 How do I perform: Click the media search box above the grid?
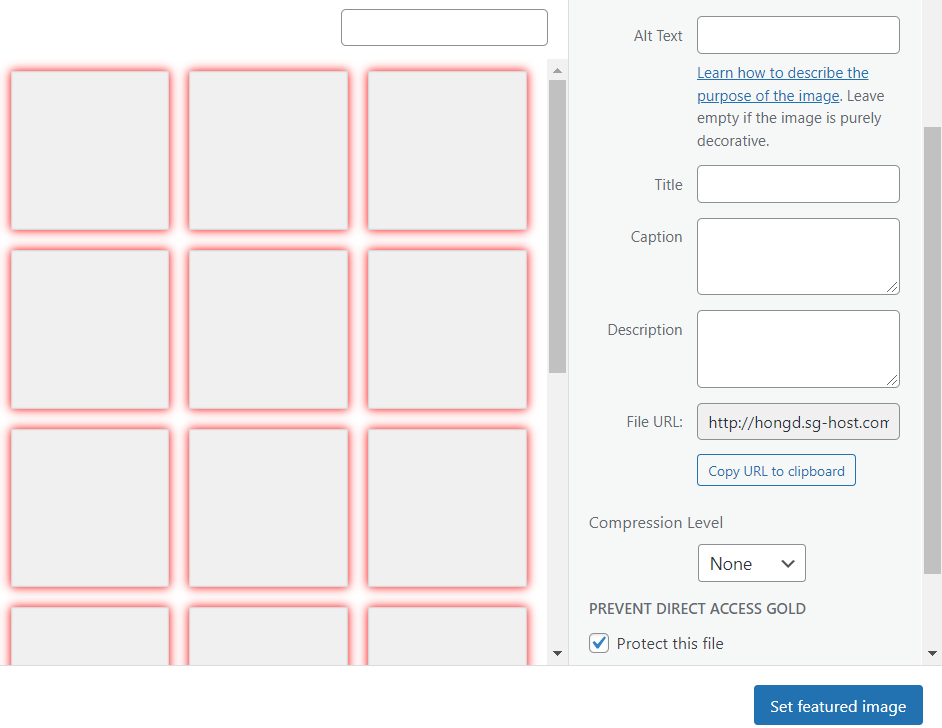[x=444, y=28]
